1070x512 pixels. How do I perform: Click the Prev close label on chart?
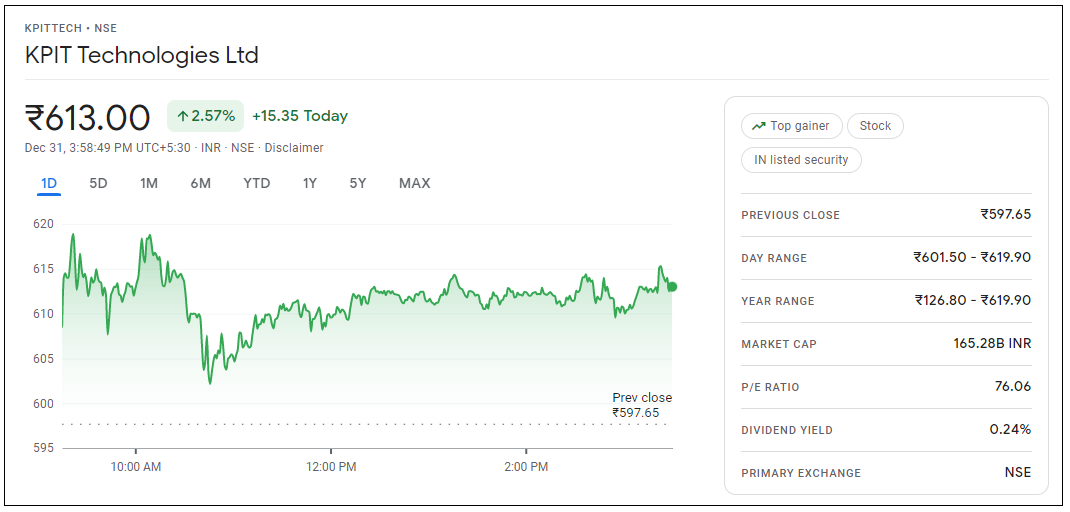(641, 398)
